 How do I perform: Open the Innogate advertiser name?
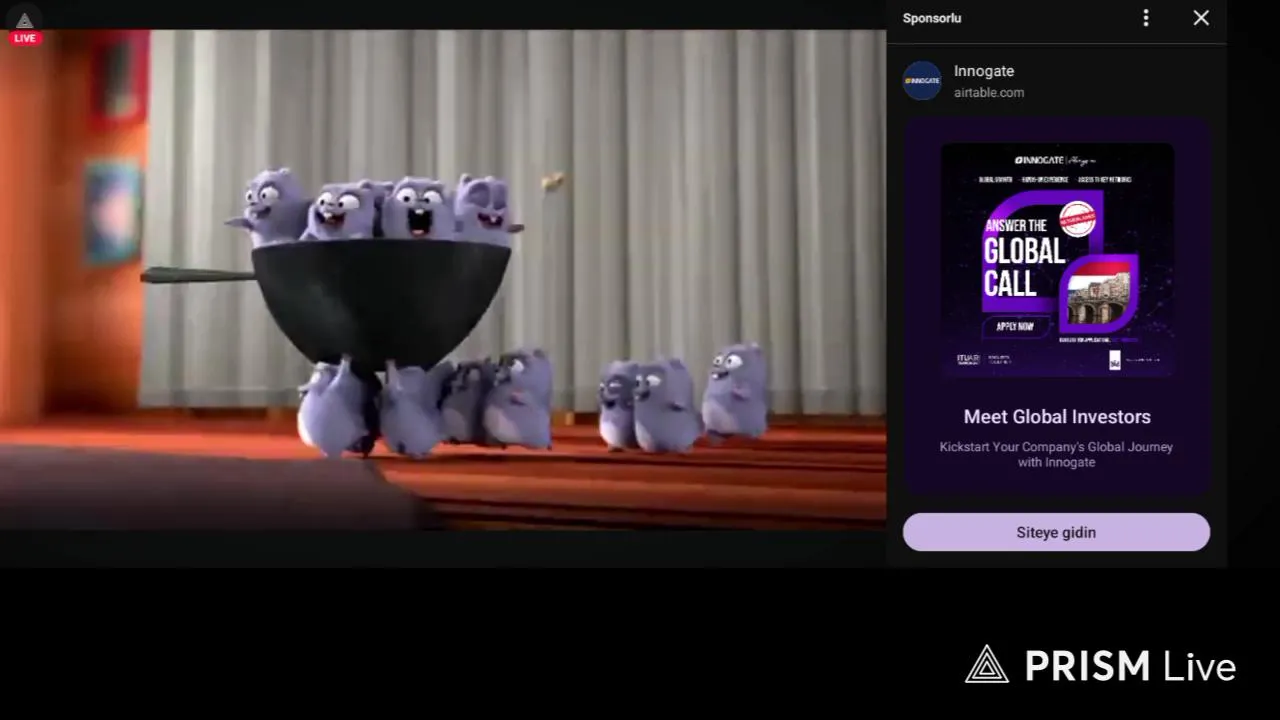click(x=984, y=71)
